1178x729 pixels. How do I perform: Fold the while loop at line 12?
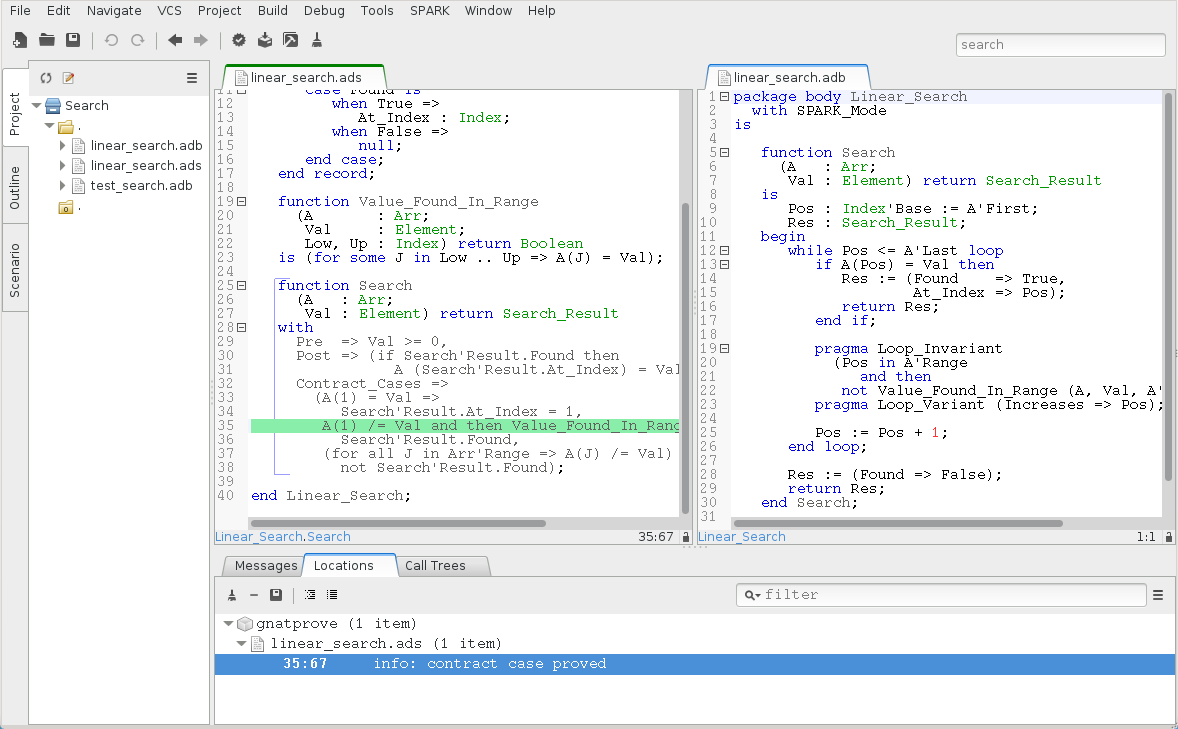coord(724,250)
